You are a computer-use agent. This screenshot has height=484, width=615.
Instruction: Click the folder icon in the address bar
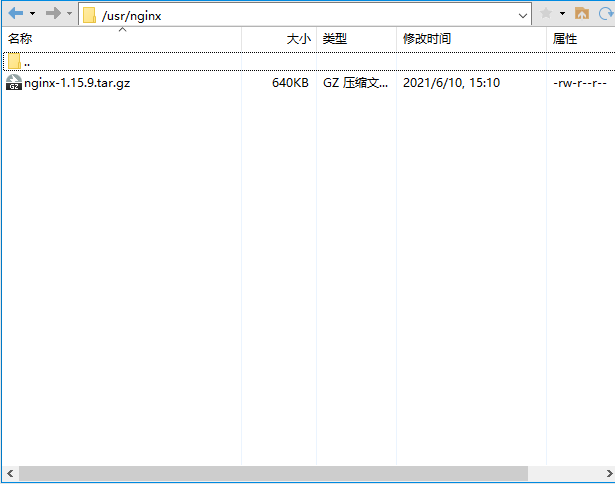(89, 16)
